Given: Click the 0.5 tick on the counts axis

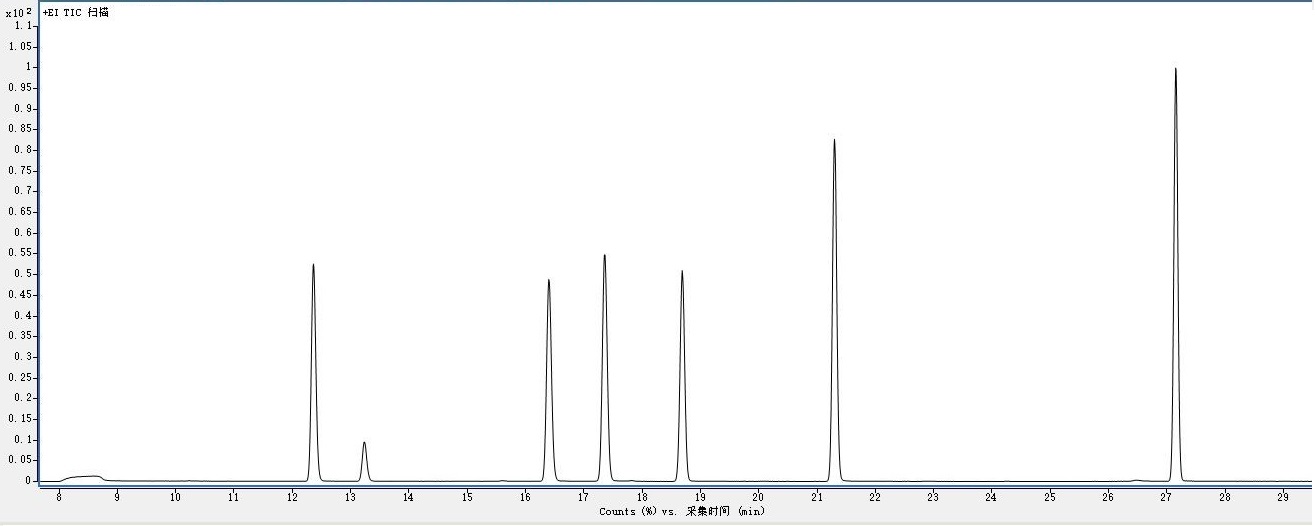Looking at the screenshot, I should (21, 274).
